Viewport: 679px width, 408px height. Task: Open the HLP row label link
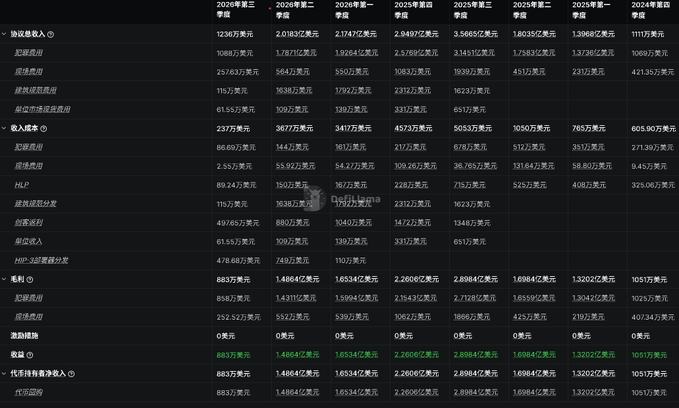point(22,185)
